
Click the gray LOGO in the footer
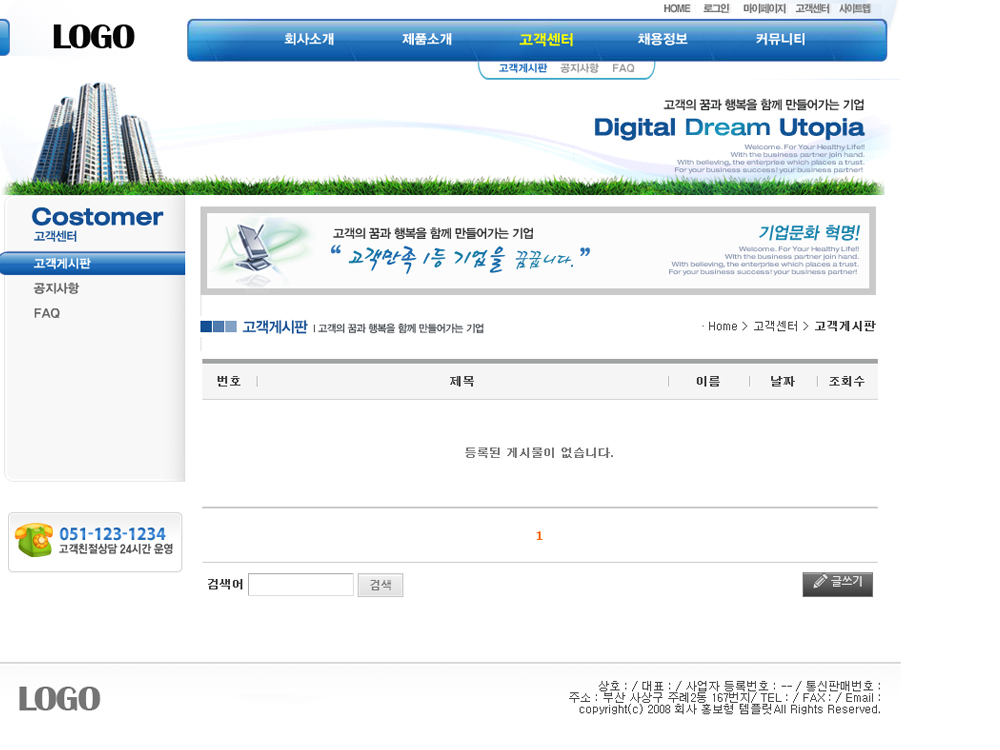(x=59, y=698)
